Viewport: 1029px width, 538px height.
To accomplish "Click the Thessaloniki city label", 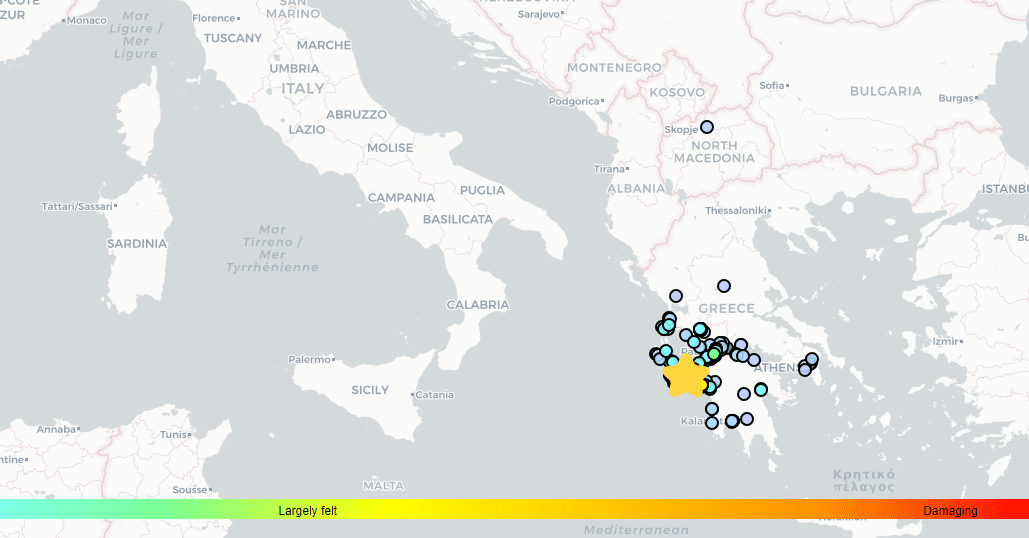I will pos(735,211).
